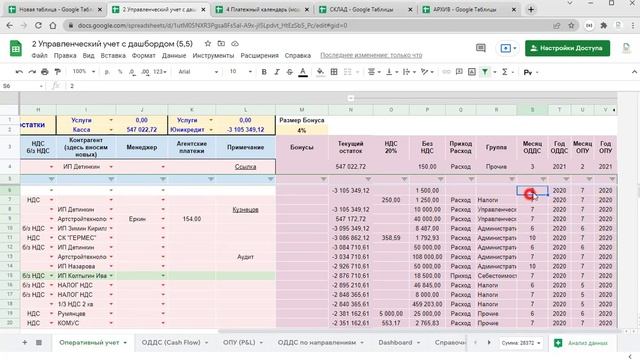Open the font size dropdown
Screen dimensions: 640x360
click(240, 71)
